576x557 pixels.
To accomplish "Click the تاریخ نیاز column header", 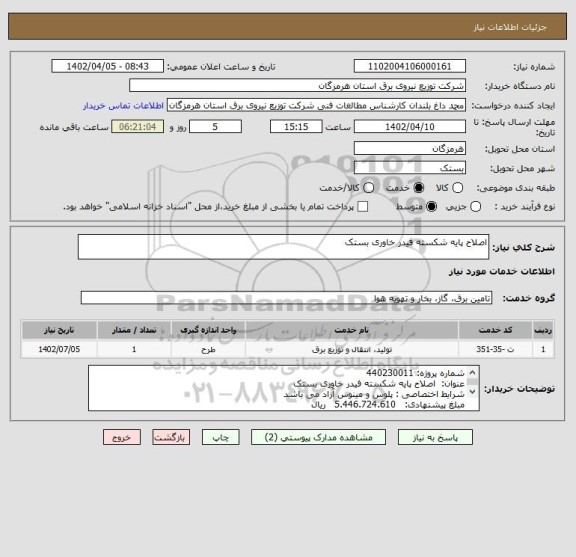I will [59, 330].
